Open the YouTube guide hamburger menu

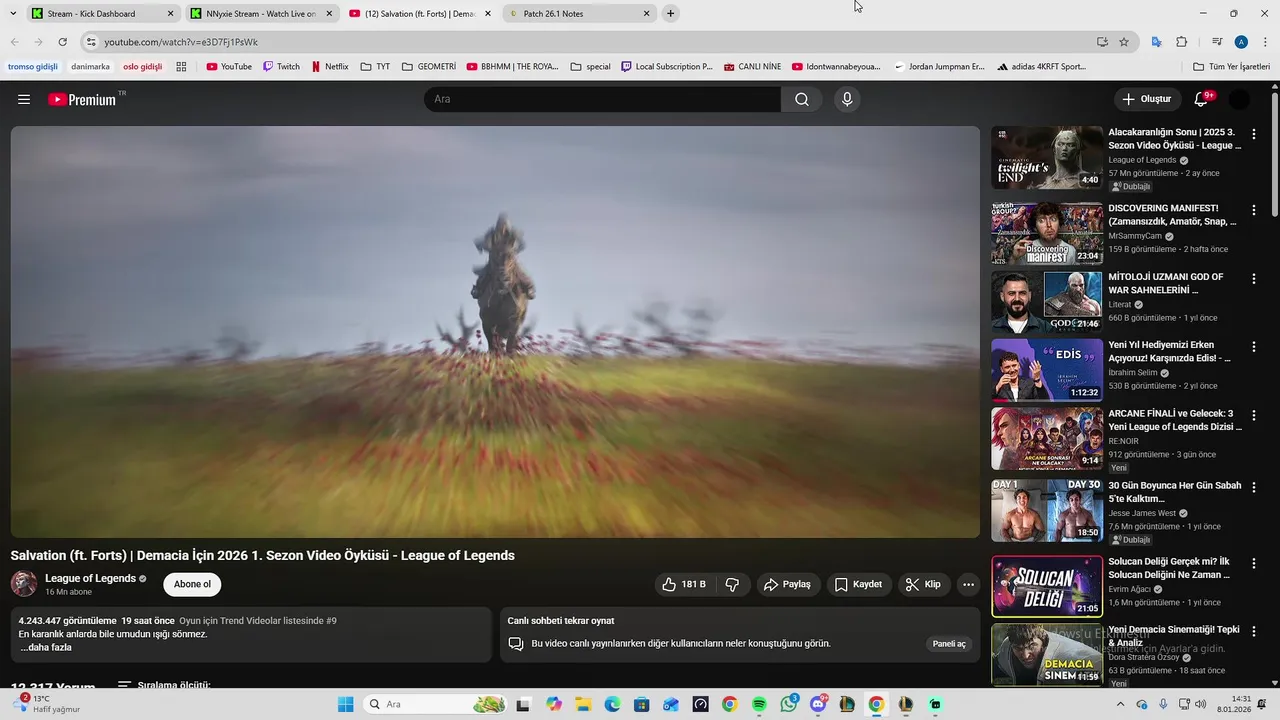click(24, 99)
